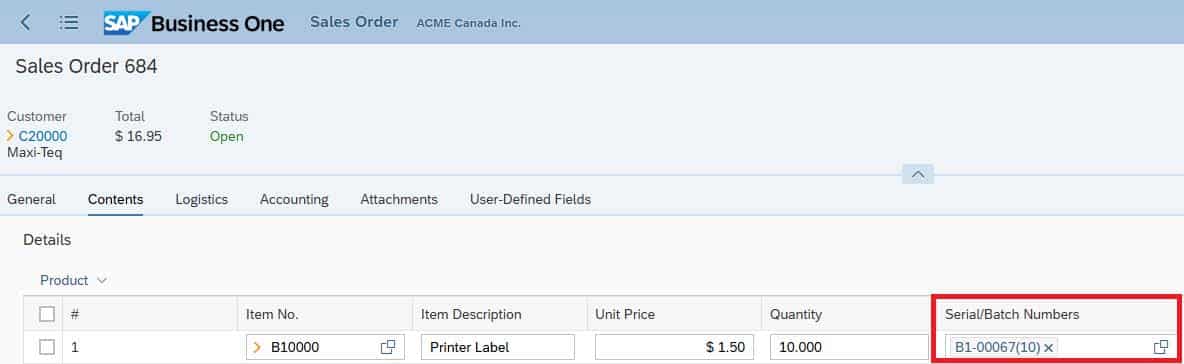Open the Attachments tab
Screen dimensions: 1184x364
[399, 199]
